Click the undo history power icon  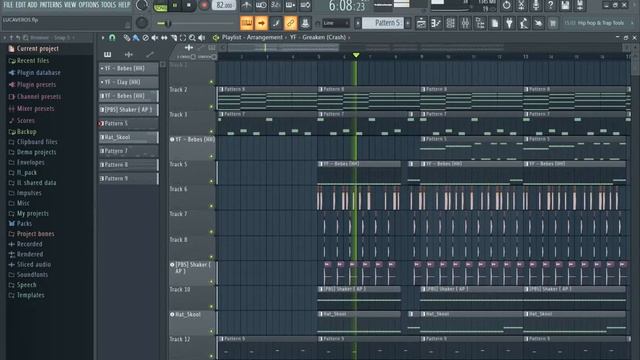pyautogui.click(x=507, y=5)
